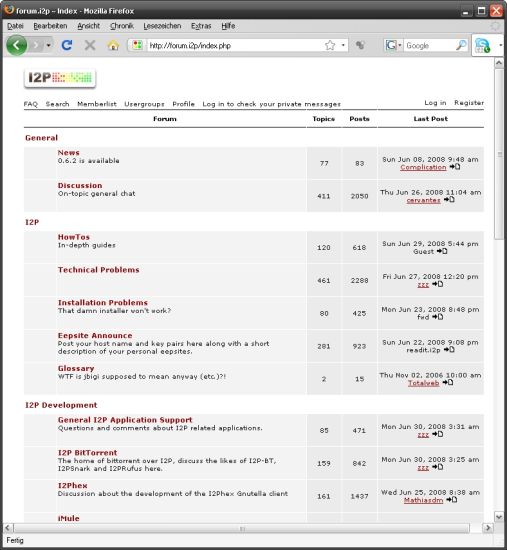
Task: Click the Register link
Action: pos(469,103)
